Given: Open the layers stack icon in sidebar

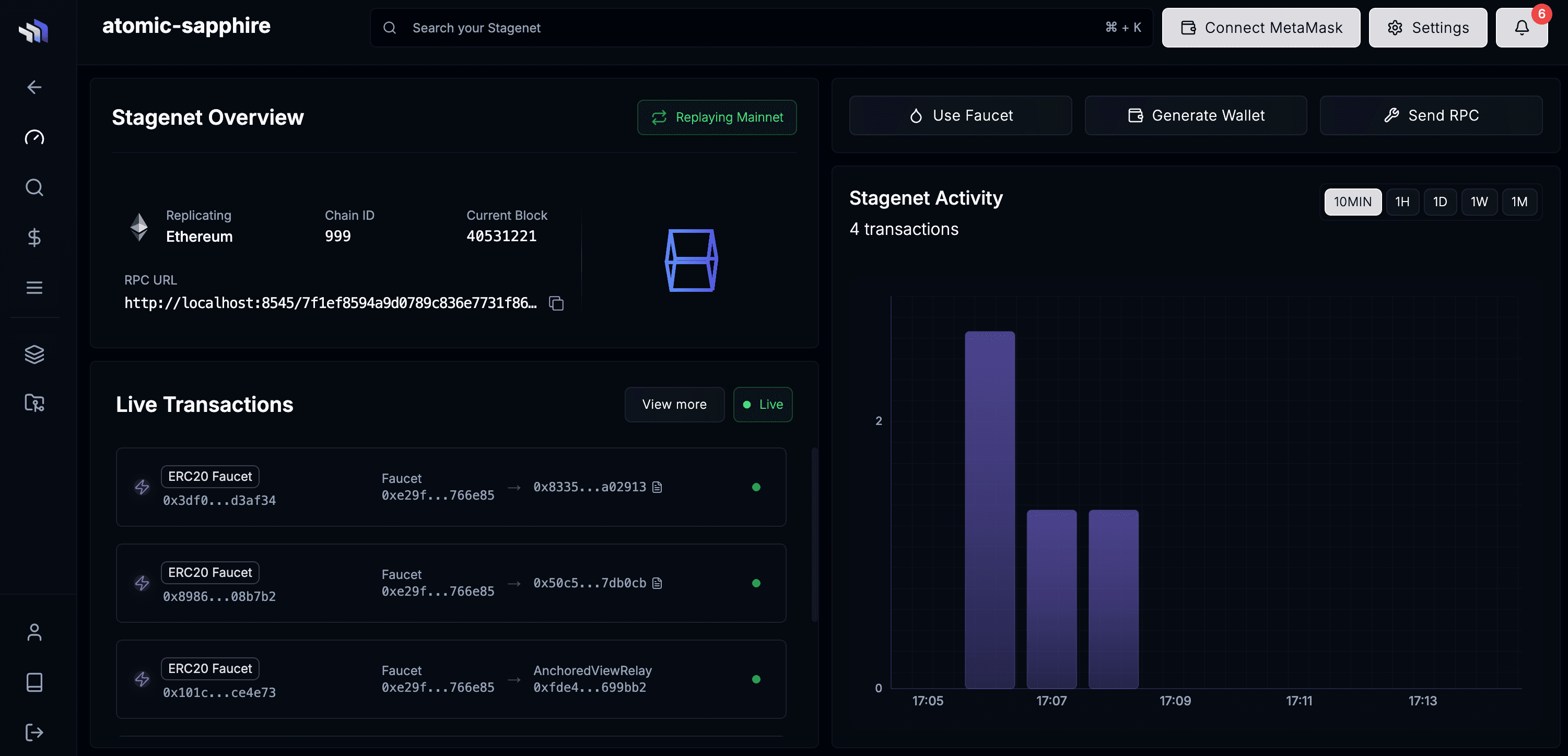Looking at the screenshot, I should pos(34,354).
